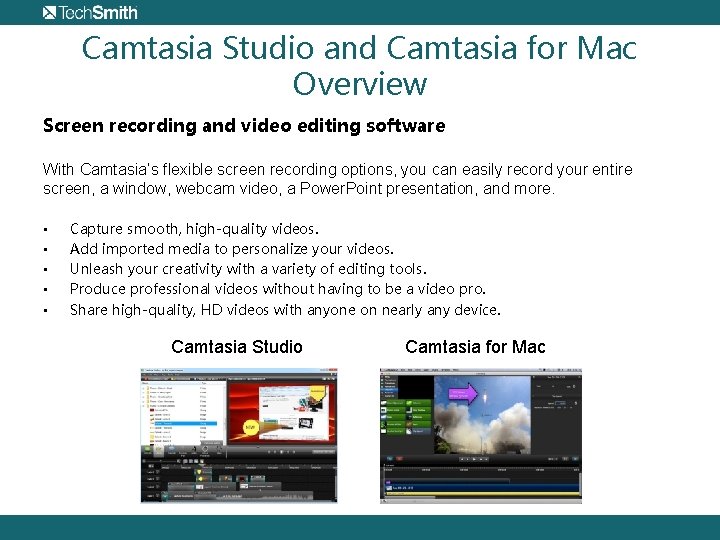Open the Camtasia for Mac screenshot thumbnail
720x540 pixels.
(x=481, y=435)
